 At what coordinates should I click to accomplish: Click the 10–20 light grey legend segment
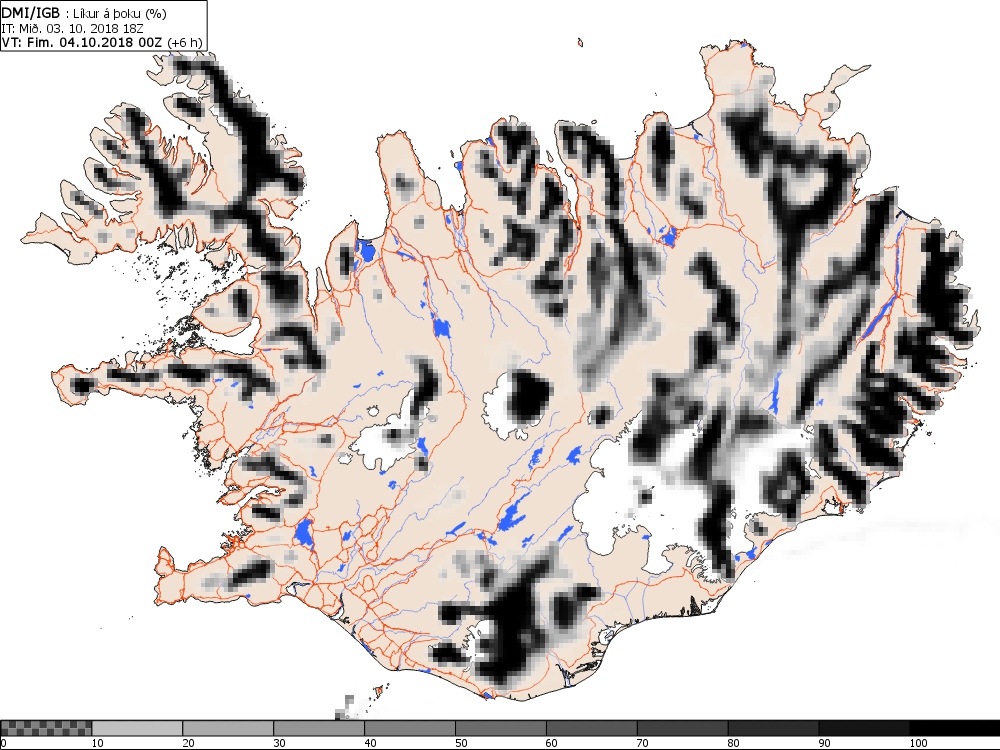click(x=137, y=728)
